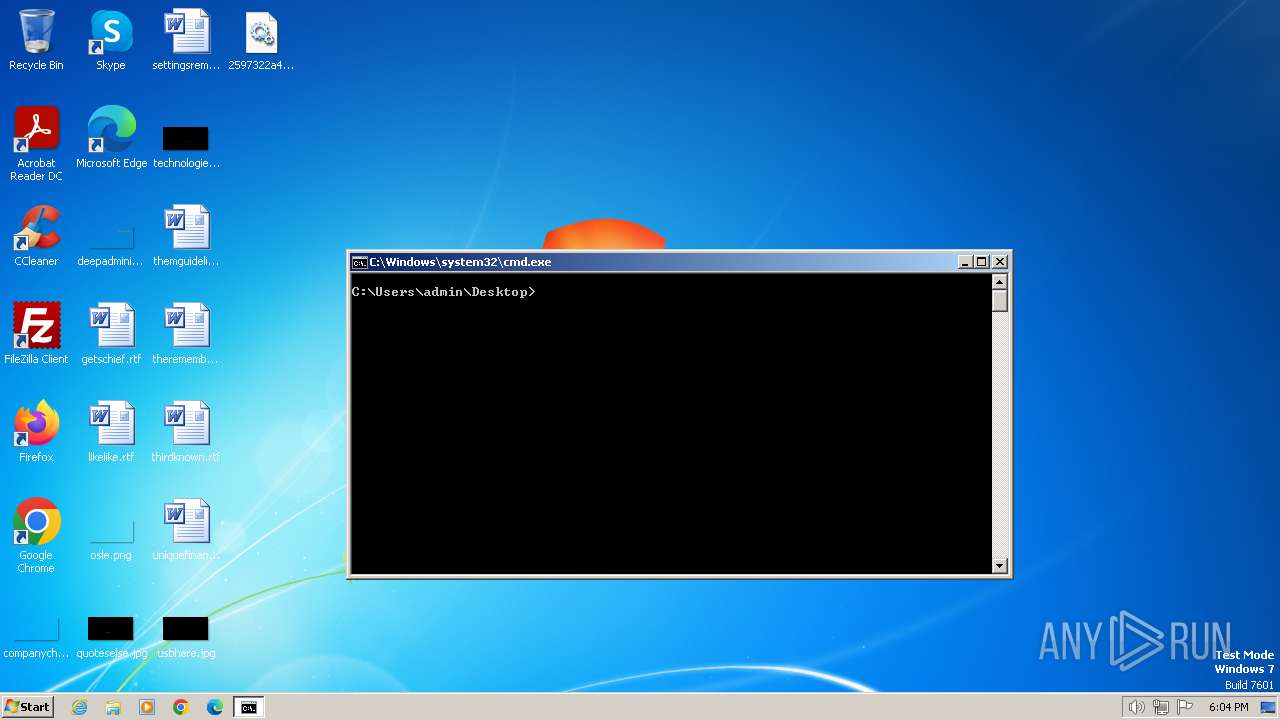Maximize the cmd.exe window
Viewport: 1280px width, 720px height.
982,262
